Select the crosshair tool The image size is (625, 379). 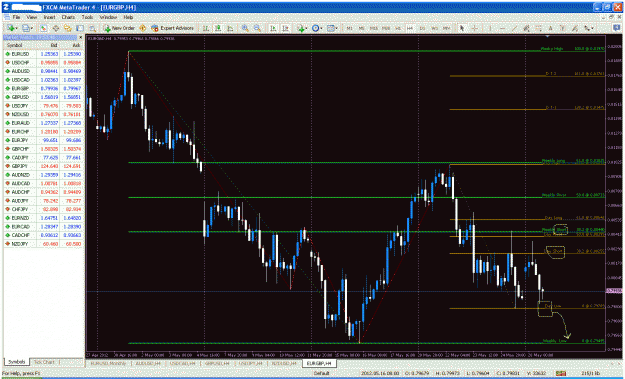(x=475, y=28)
